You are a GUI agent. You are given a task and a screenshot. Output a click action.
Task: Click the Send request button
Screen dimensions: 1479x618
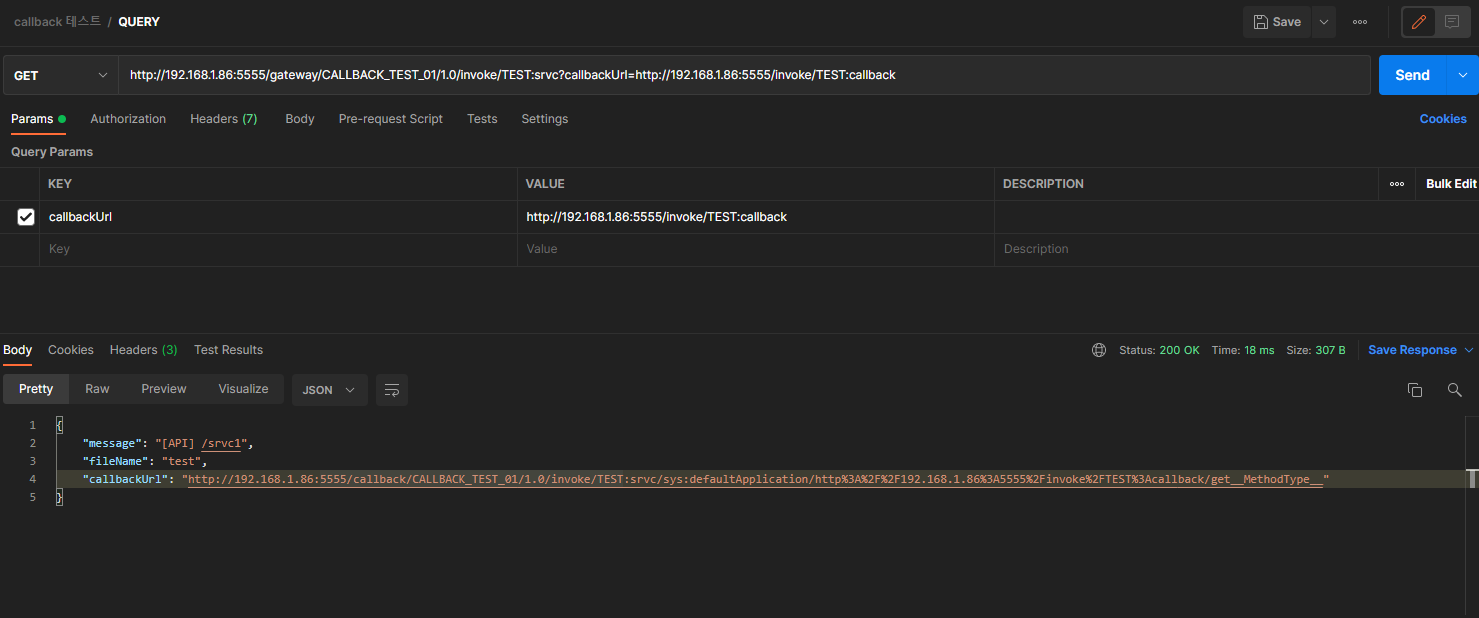point(1412,75)
